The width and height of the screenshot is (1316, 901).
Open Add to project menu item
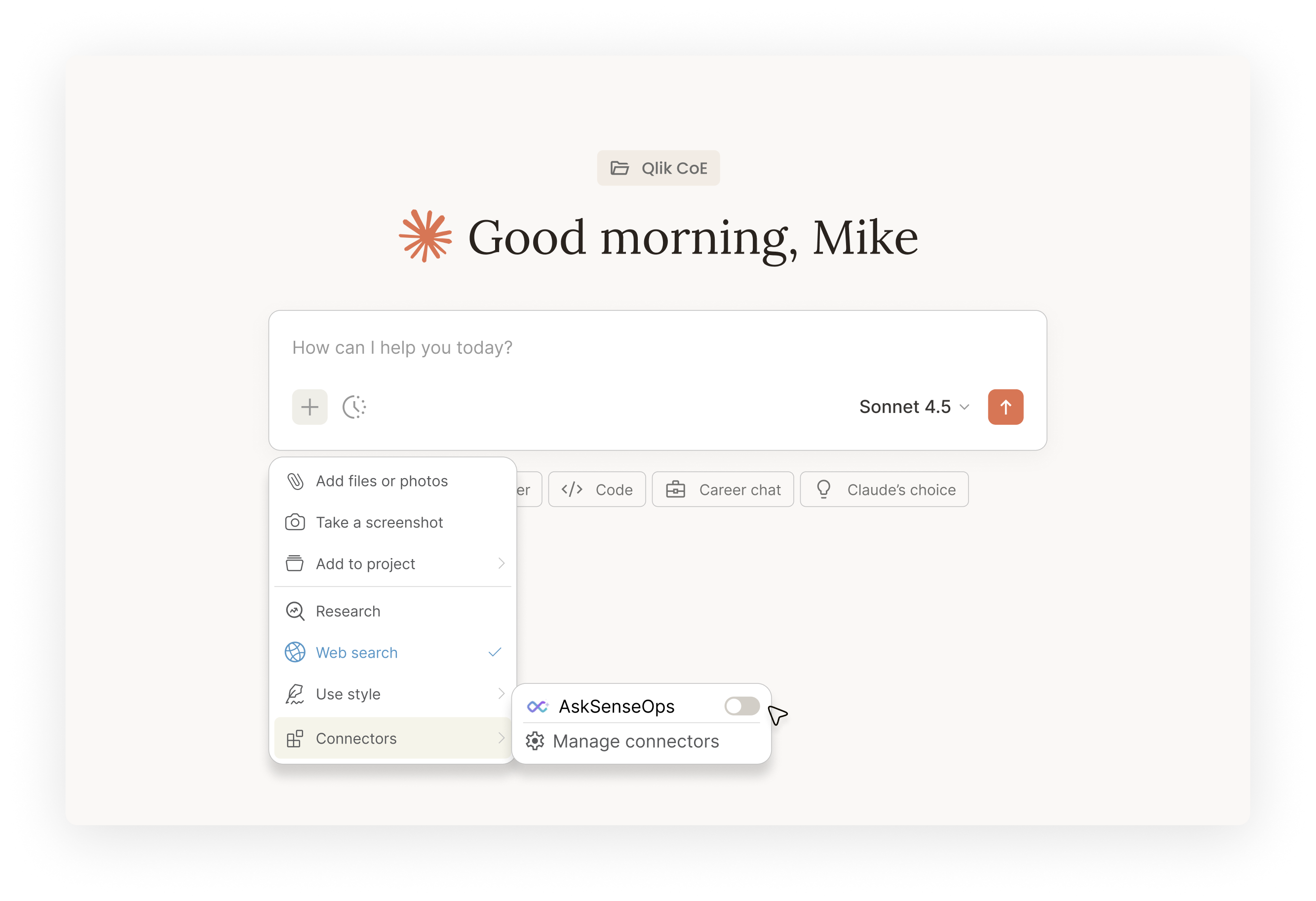coord(392,563)
